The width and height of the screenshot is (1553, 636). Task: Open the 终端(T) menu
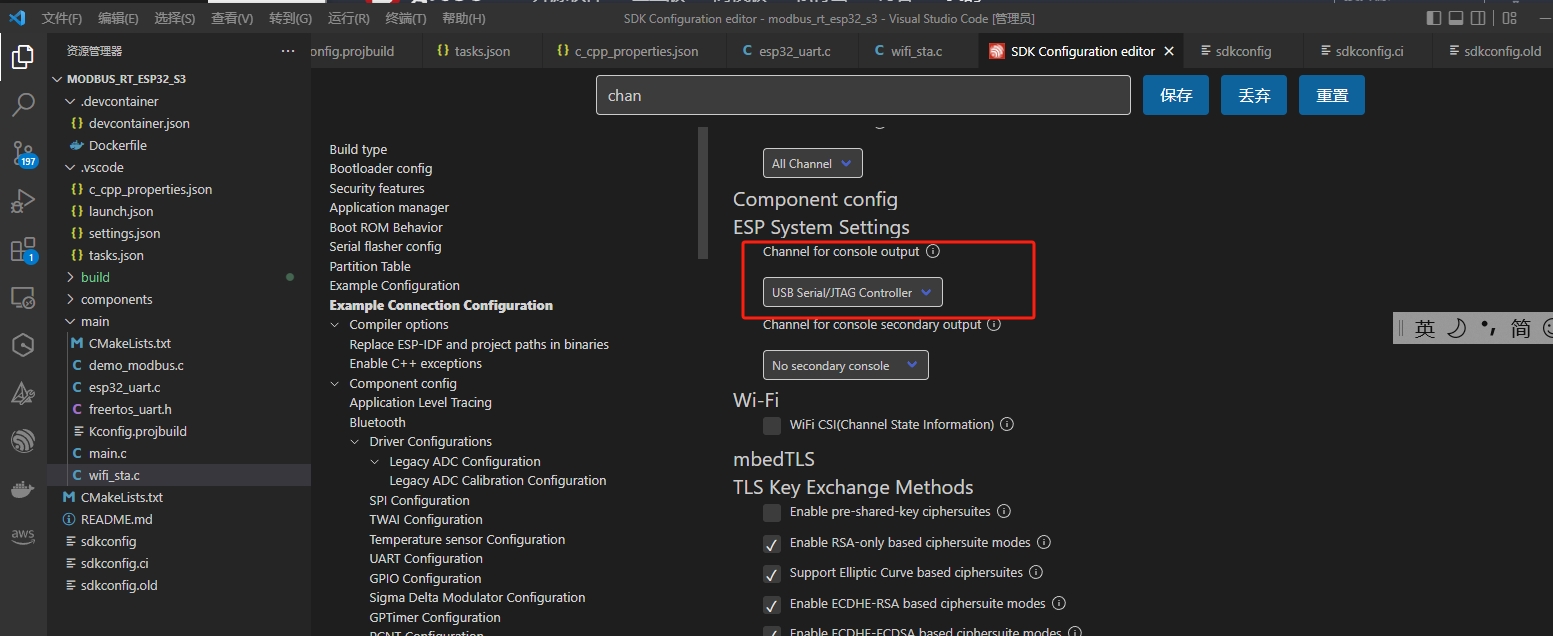click(x=406, y=18)
